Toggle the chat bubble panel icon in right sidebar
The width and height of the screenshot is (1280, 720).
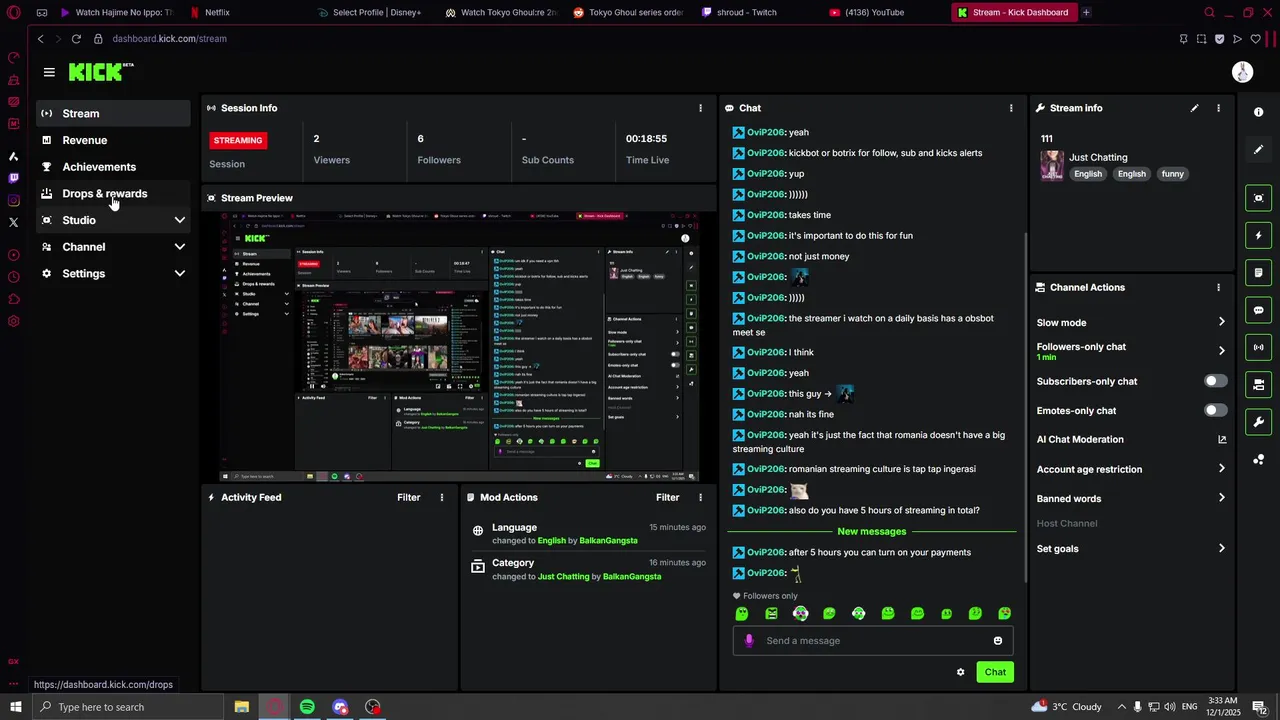[1258, 310]
